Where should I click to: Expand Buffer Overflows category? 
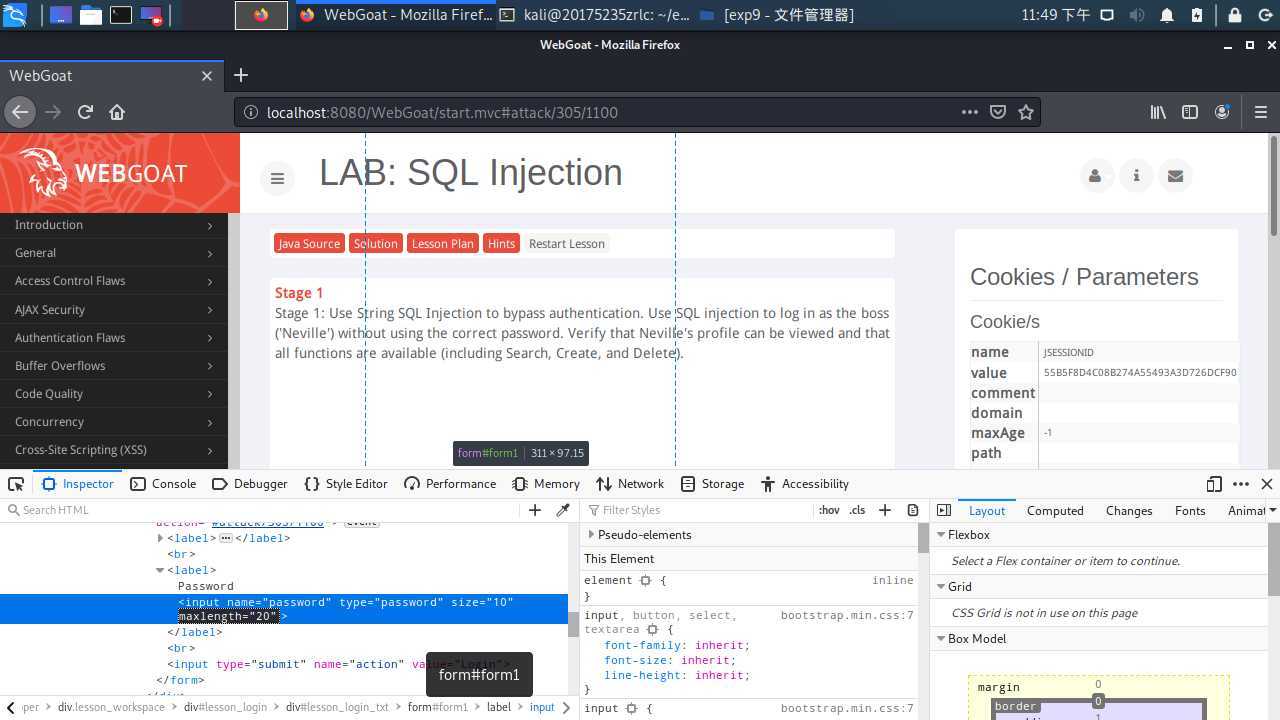pos(114,366)
